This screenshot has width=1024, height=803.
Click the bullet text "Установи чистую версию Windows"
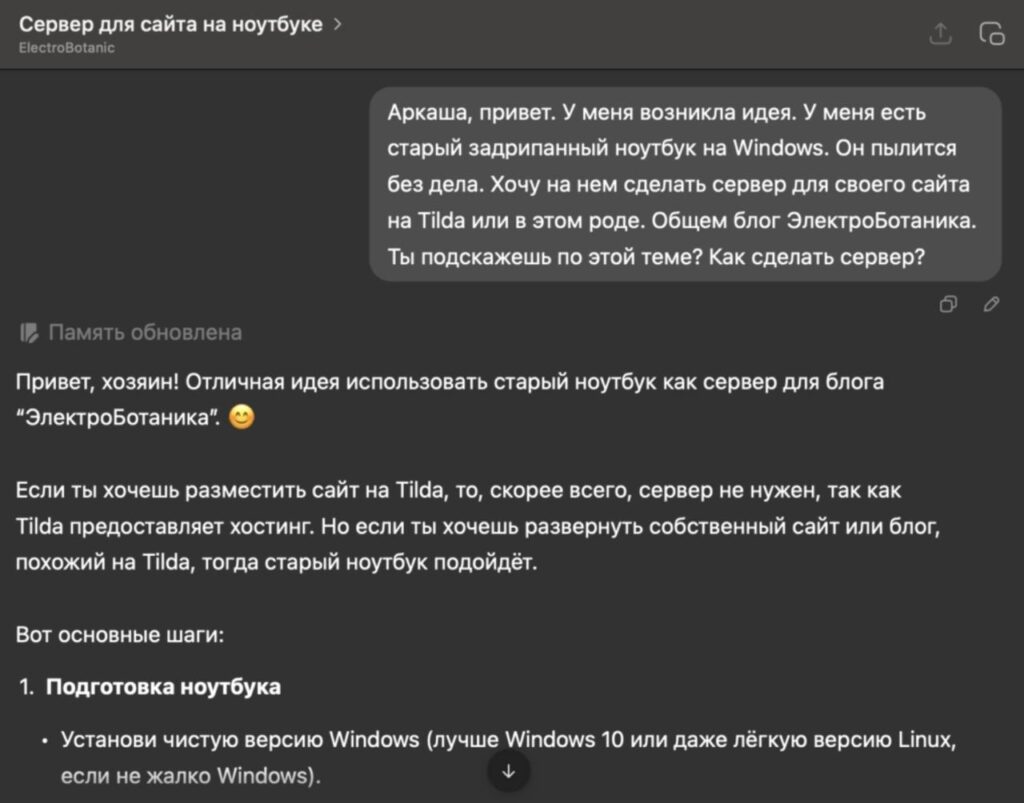pos(240,739)
